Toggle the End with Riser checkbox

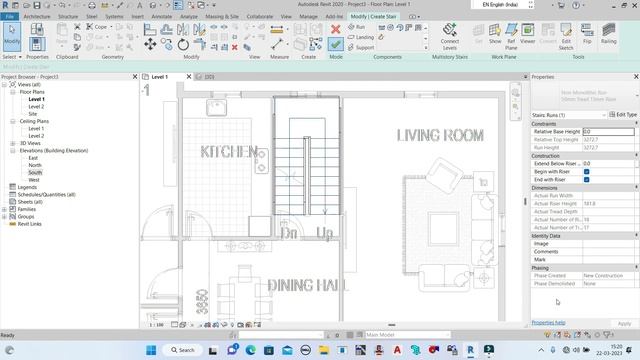[x=587, y=180]
